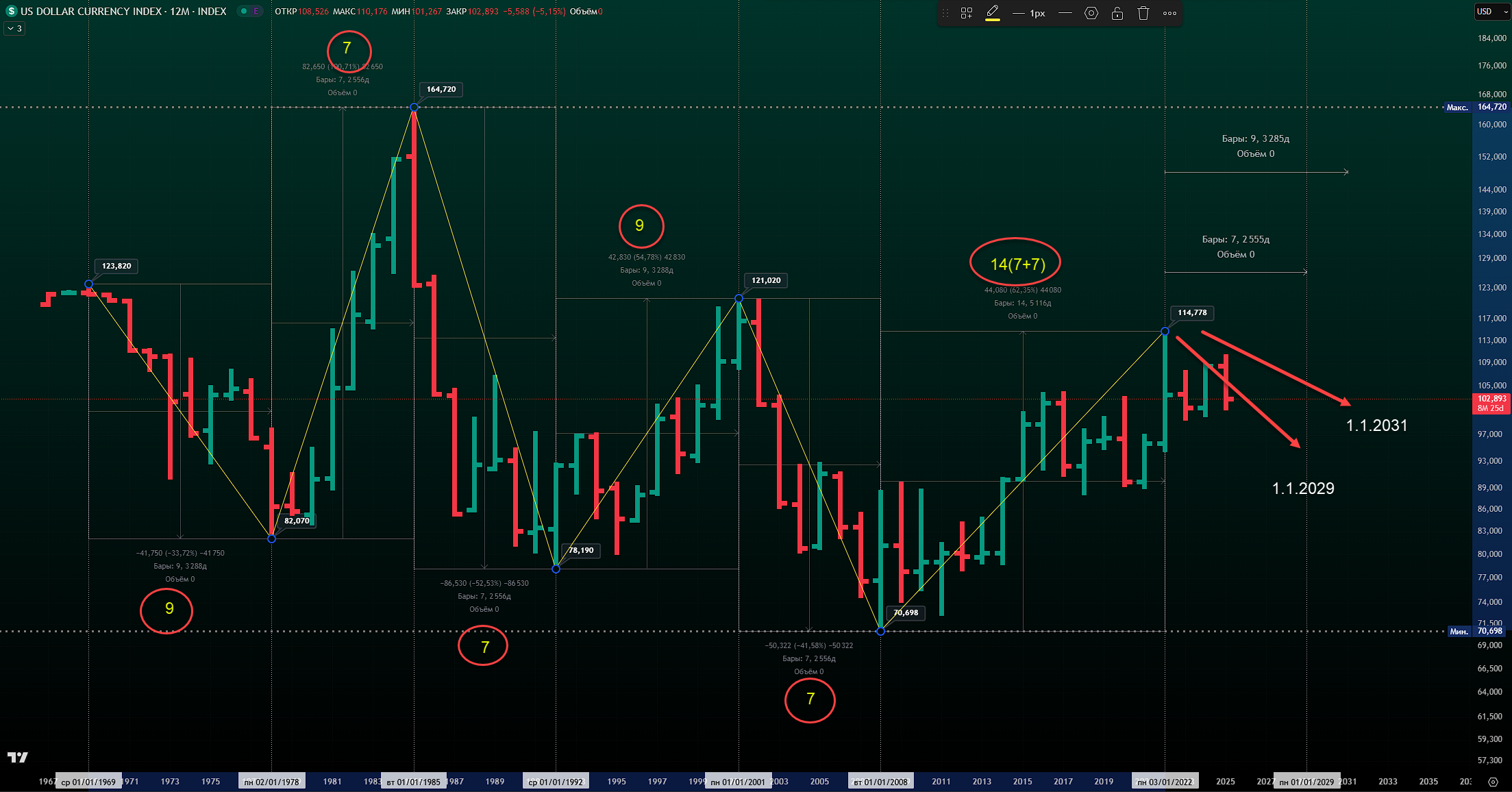
Task: Open more options three-dots menu
Action: 1170,13
